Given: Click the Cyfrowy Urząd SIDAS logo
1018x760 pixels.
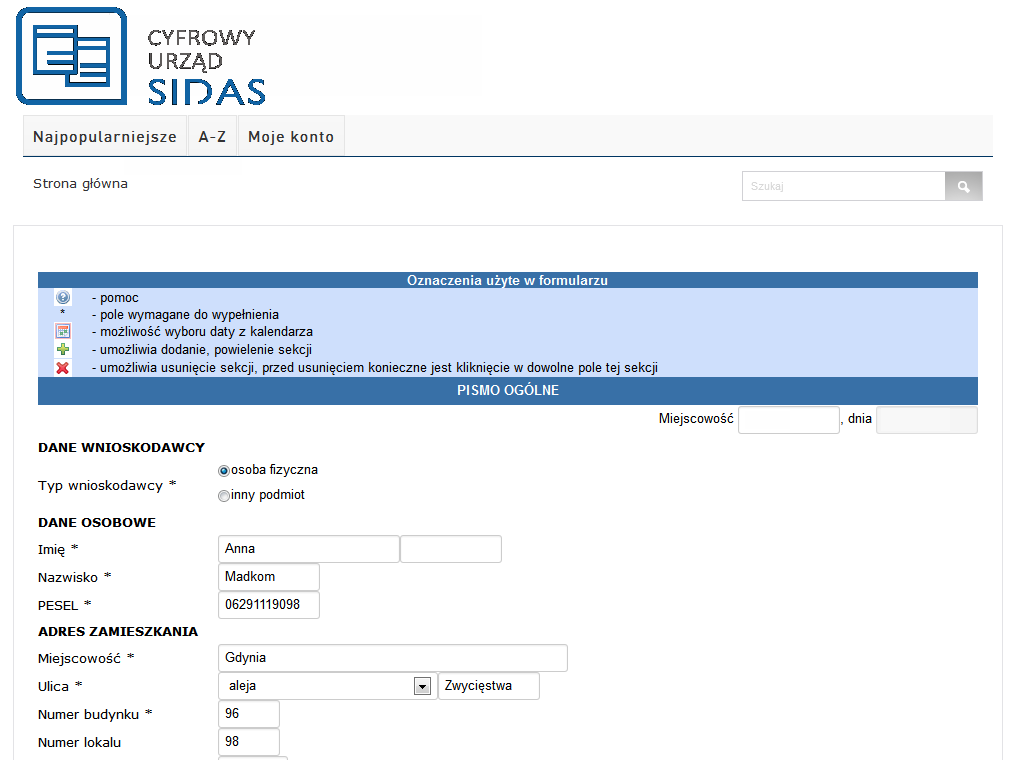Looking at the screenshot, I should pos(141,56).
